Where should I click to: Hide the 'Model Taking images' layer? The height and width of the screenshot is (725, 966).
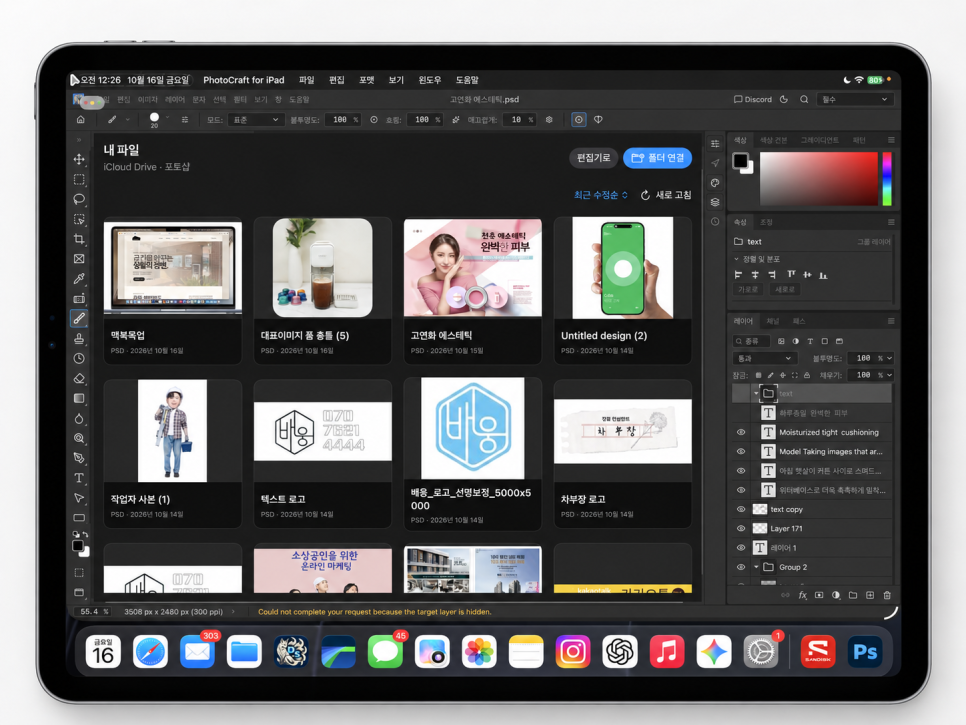click(741, 452)
